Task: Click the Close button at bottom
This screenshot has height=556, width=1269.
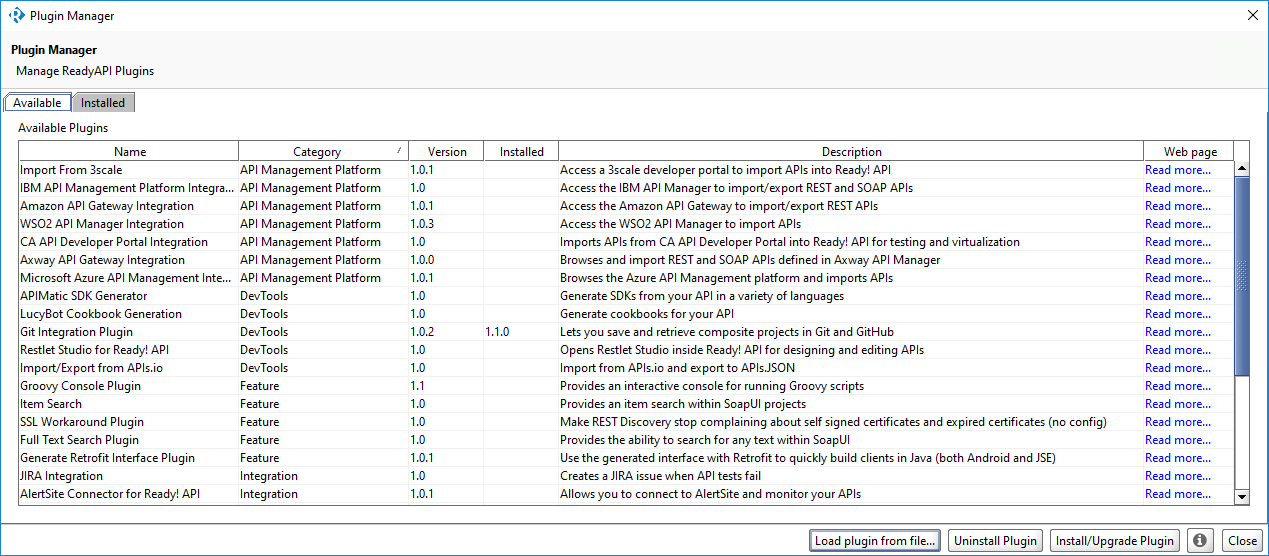Action: pyautogui.click(x=1242, y=540)
